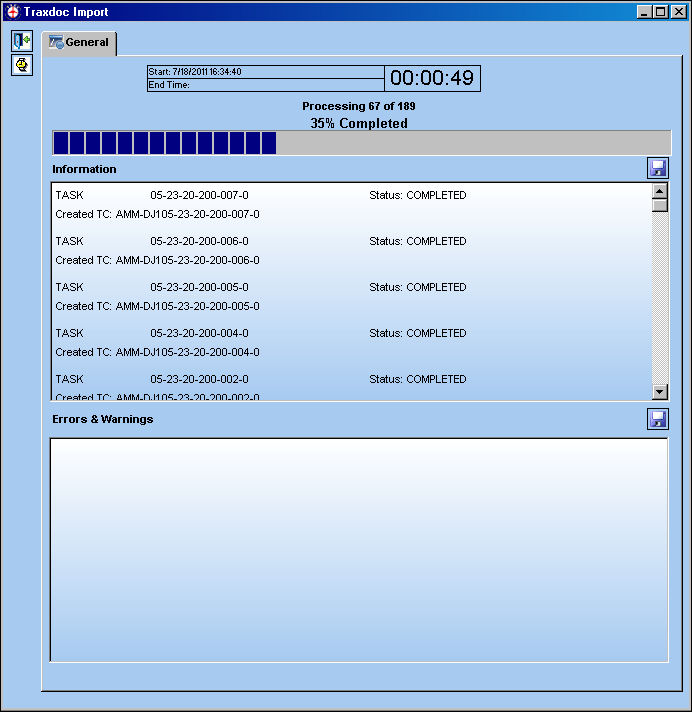The image size is (692, 712).
Task: Save the Errors & Warnings log
Action: point(657,419)
